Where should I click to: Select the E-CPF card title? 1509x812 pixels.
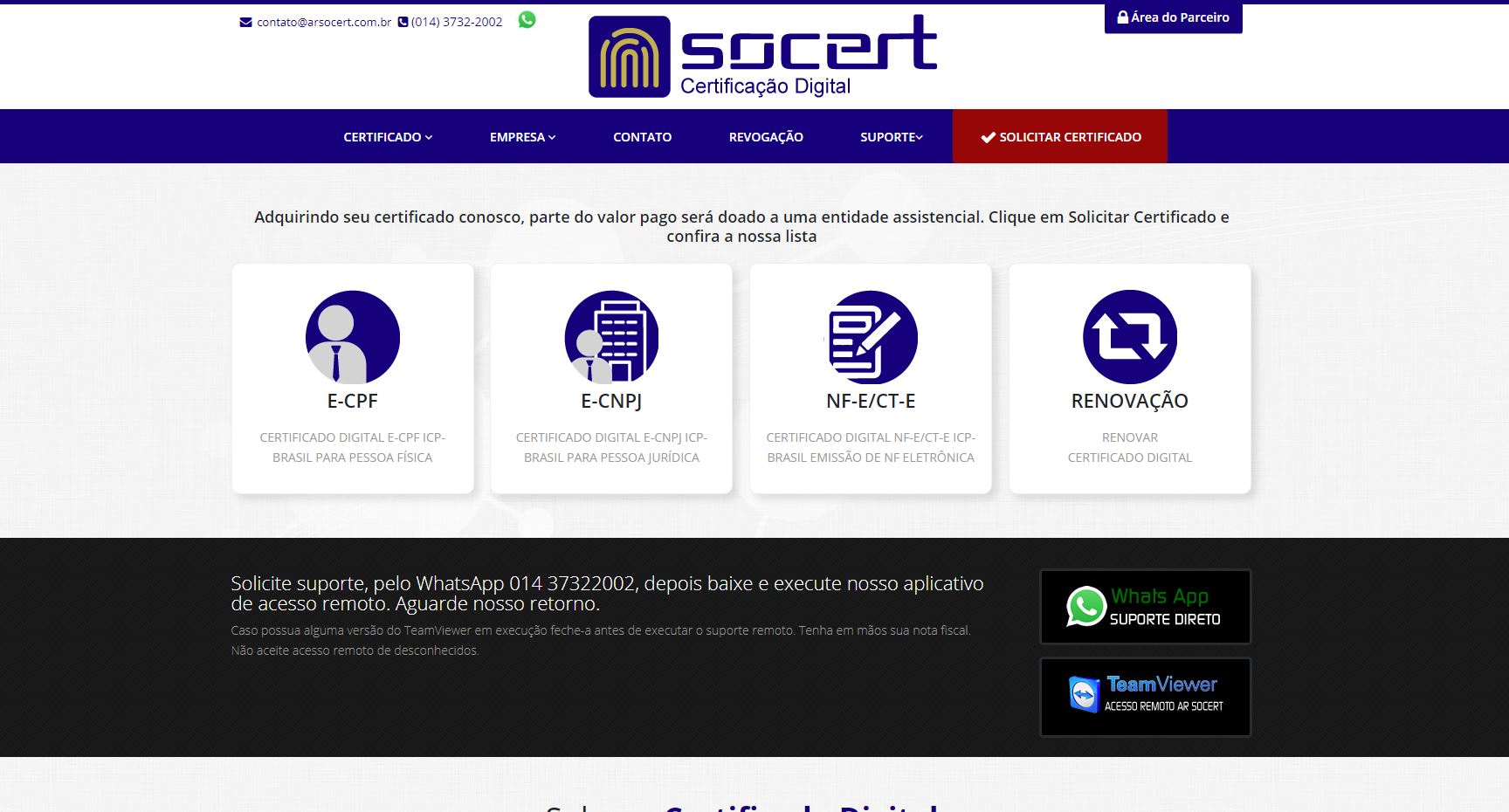[352, 401]
